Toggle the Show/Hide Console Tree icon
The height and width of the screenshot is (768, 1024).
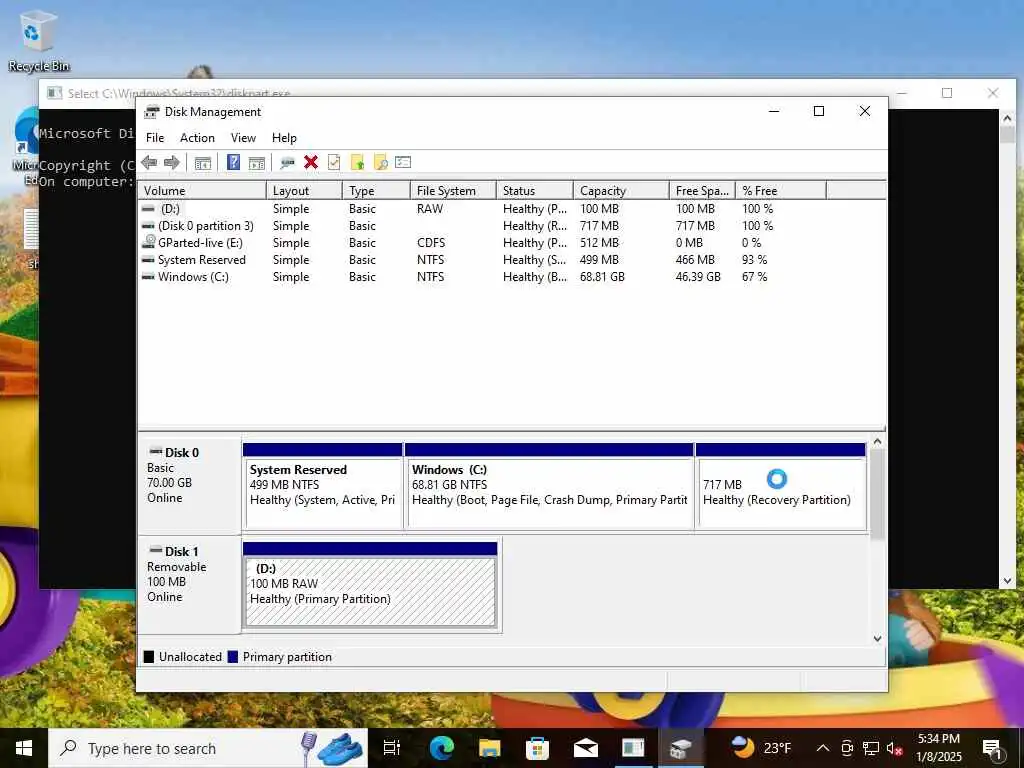click(202, 163)
